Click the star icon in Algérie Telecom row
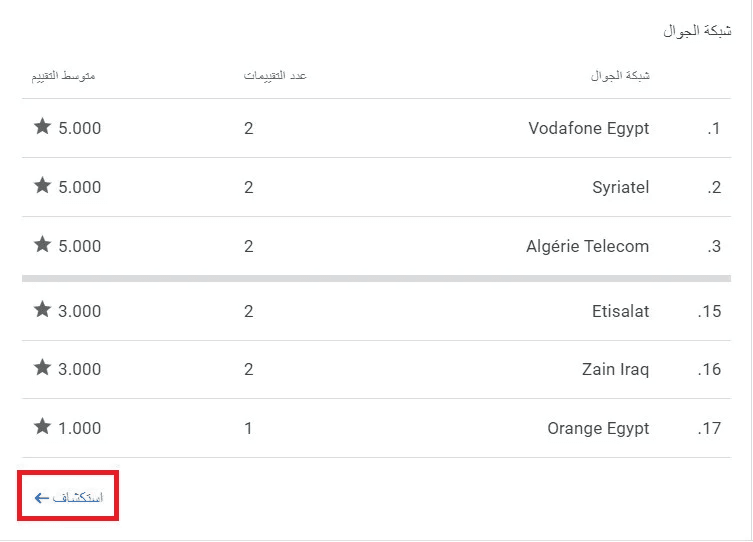The width and height of the screenshot is (753, 542). coord(42,245)
